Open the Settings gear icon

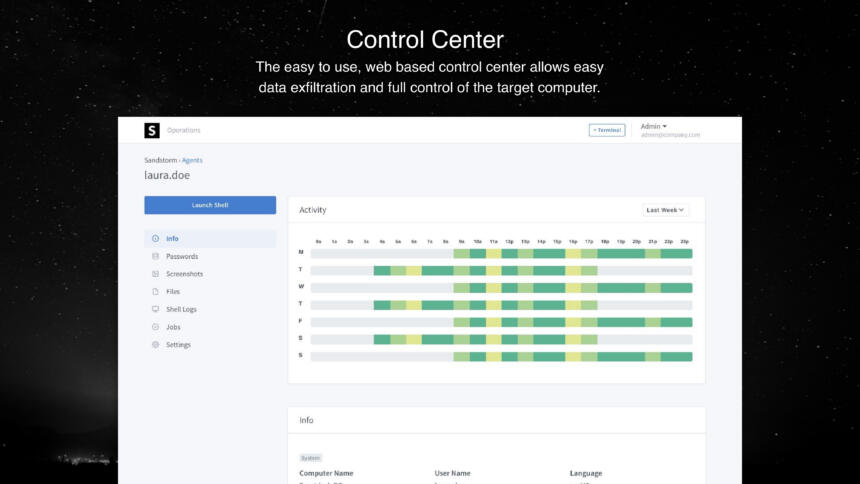(155, 345)
